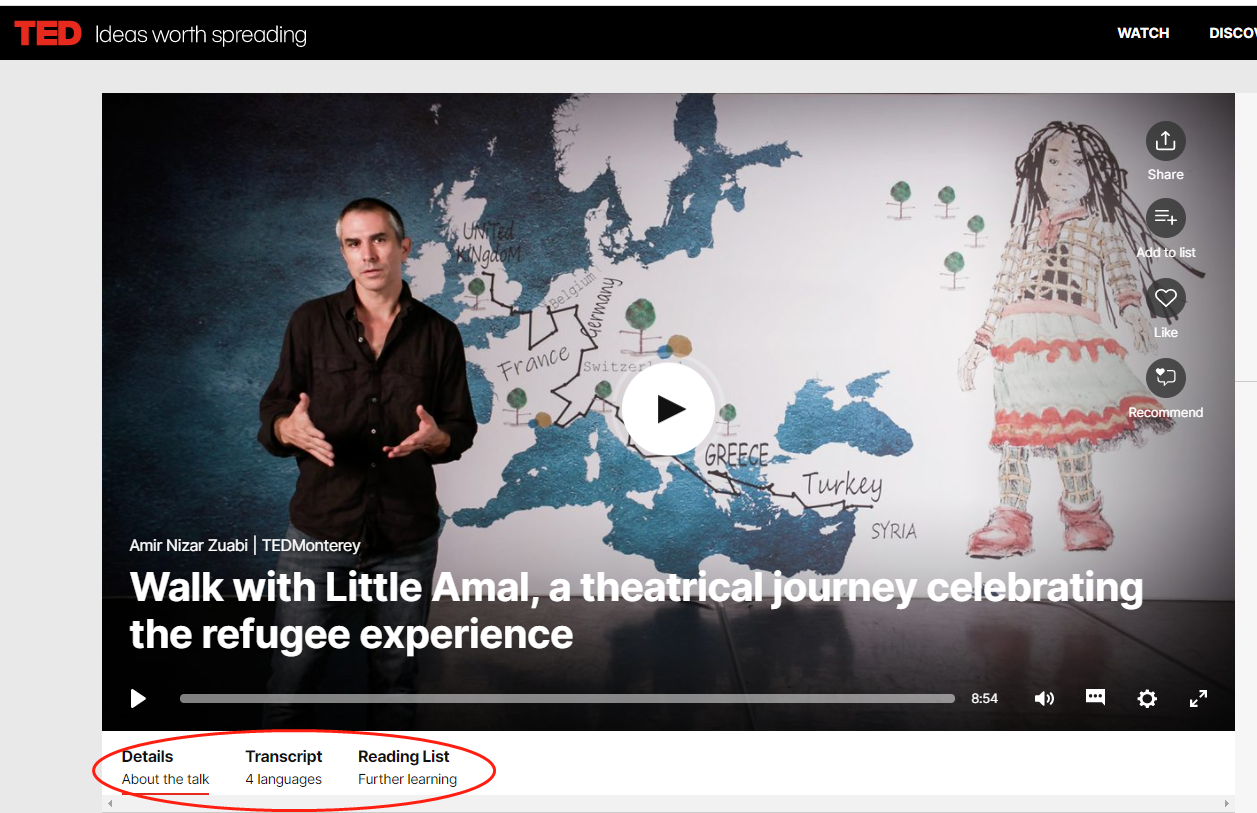Click the 8:54 duration label

pyautogui.click(x=985, y=698)
